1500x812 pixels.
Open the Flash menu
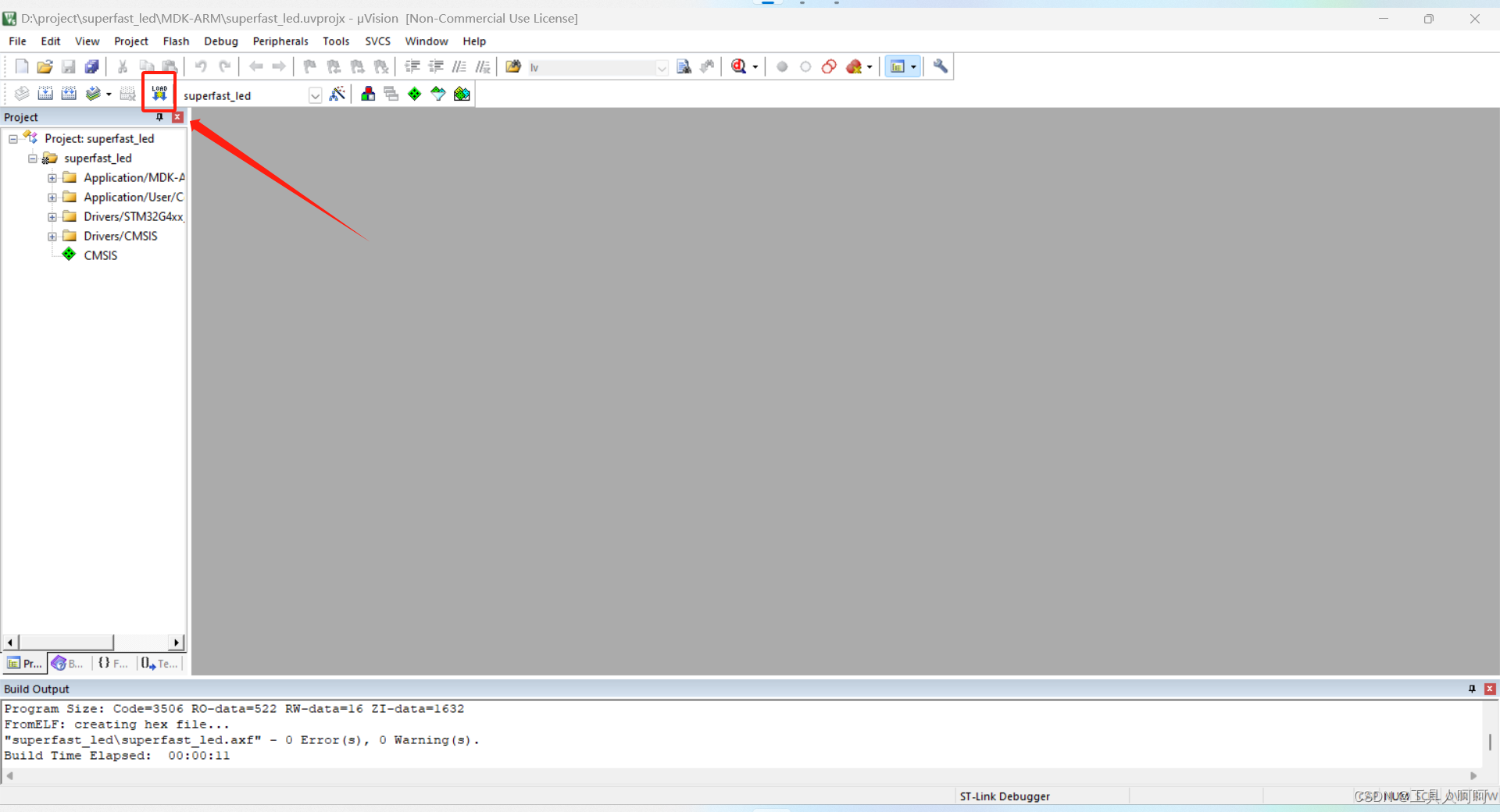(x=176, y=41)
